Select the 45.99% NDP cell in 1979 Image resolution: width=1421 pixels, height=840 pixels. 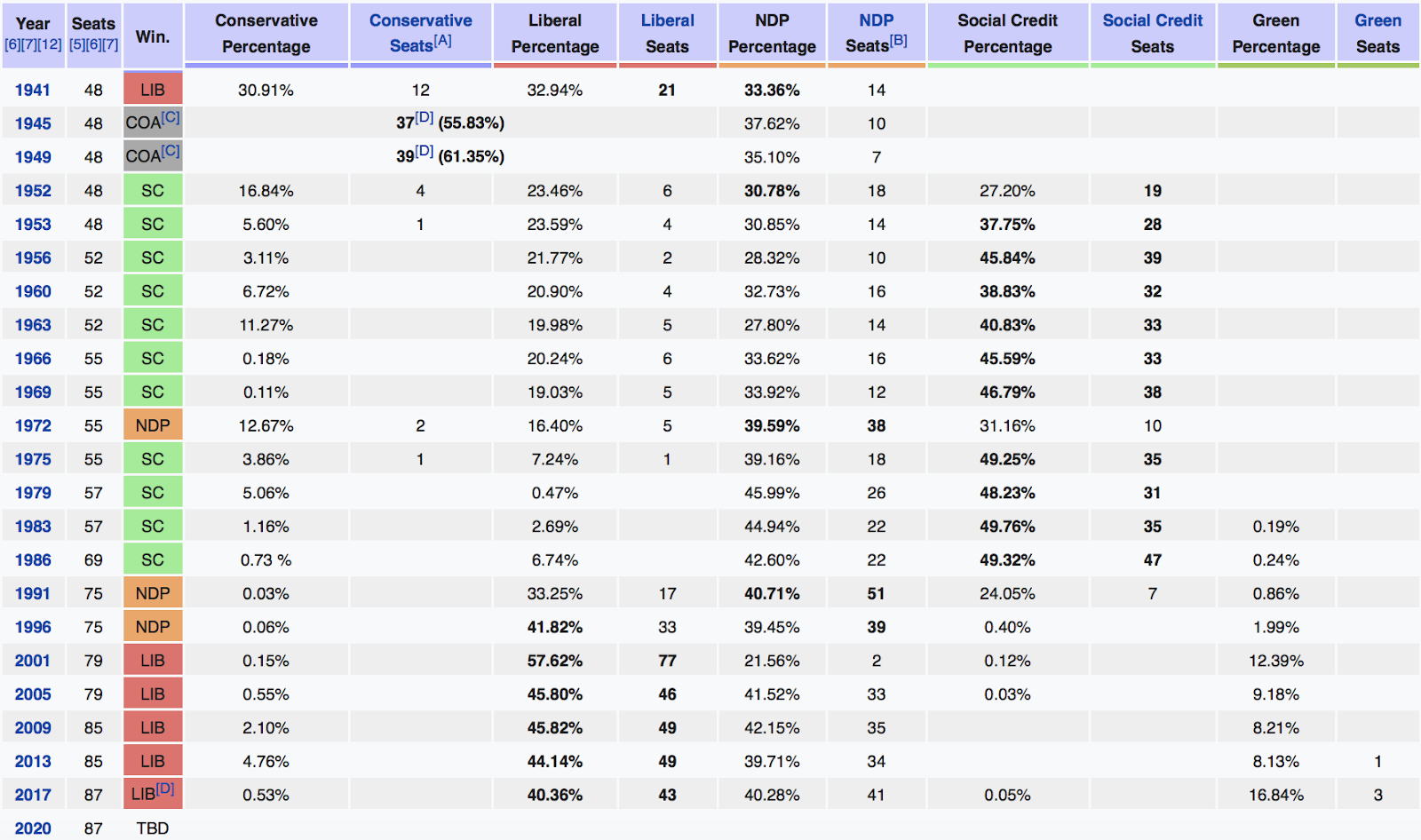pyautogui.click(x=772, y=493)
